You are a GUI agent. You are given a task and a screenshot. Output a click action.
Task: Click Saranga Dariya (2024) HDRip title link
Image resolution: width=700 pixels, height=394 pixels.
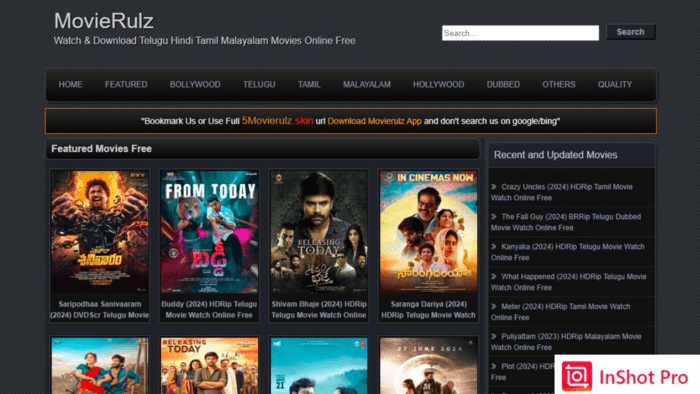point(429,310)
